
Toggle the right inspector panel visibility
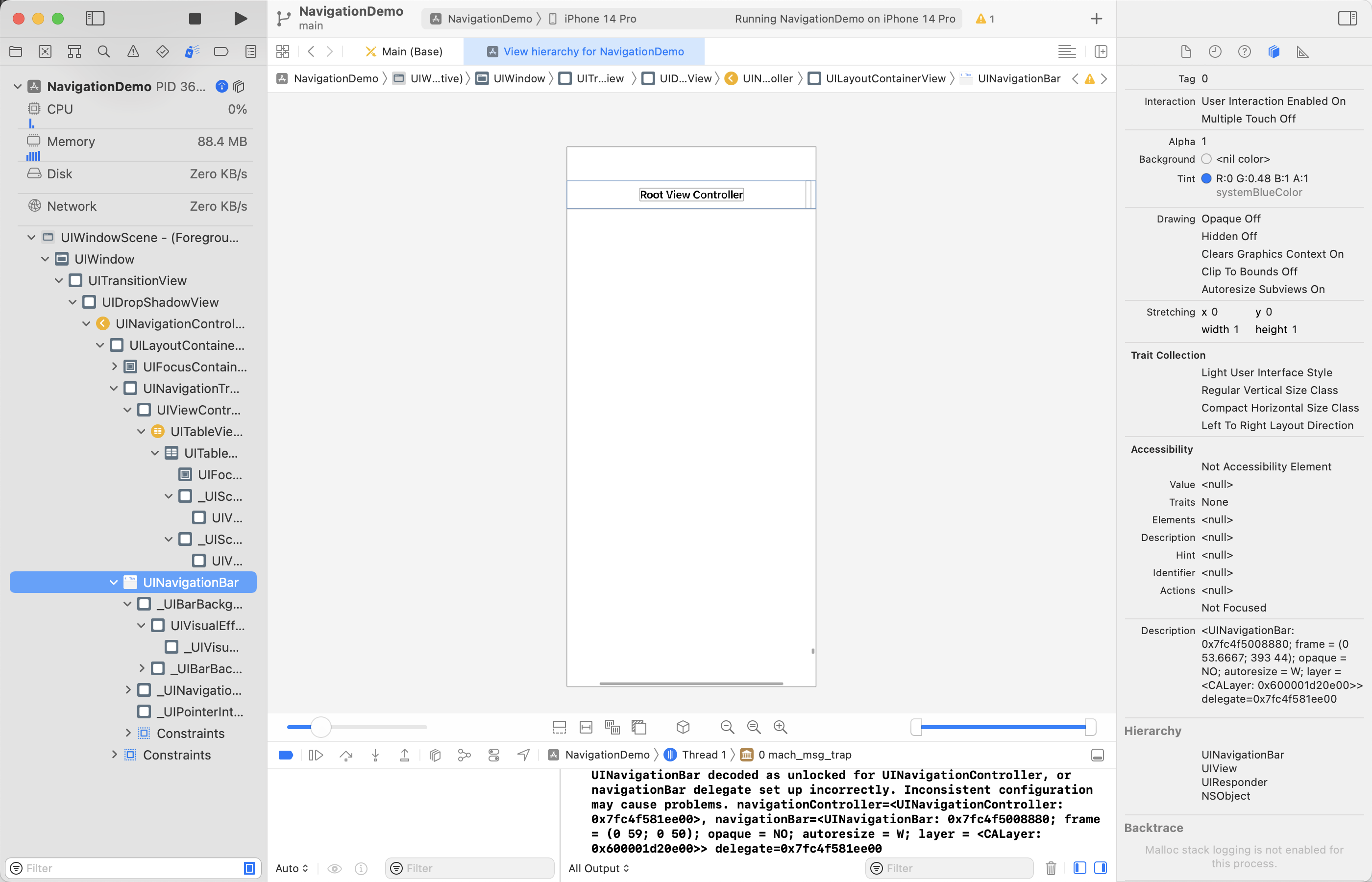point(1347,19)
